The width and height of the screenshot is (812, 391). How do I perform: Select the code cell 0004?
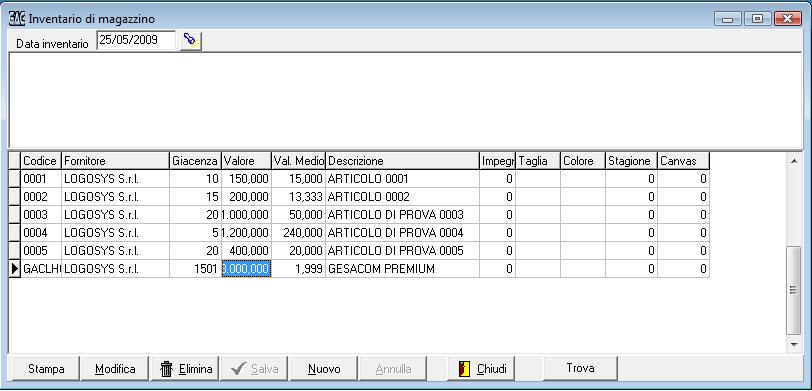tap(41, 233)
